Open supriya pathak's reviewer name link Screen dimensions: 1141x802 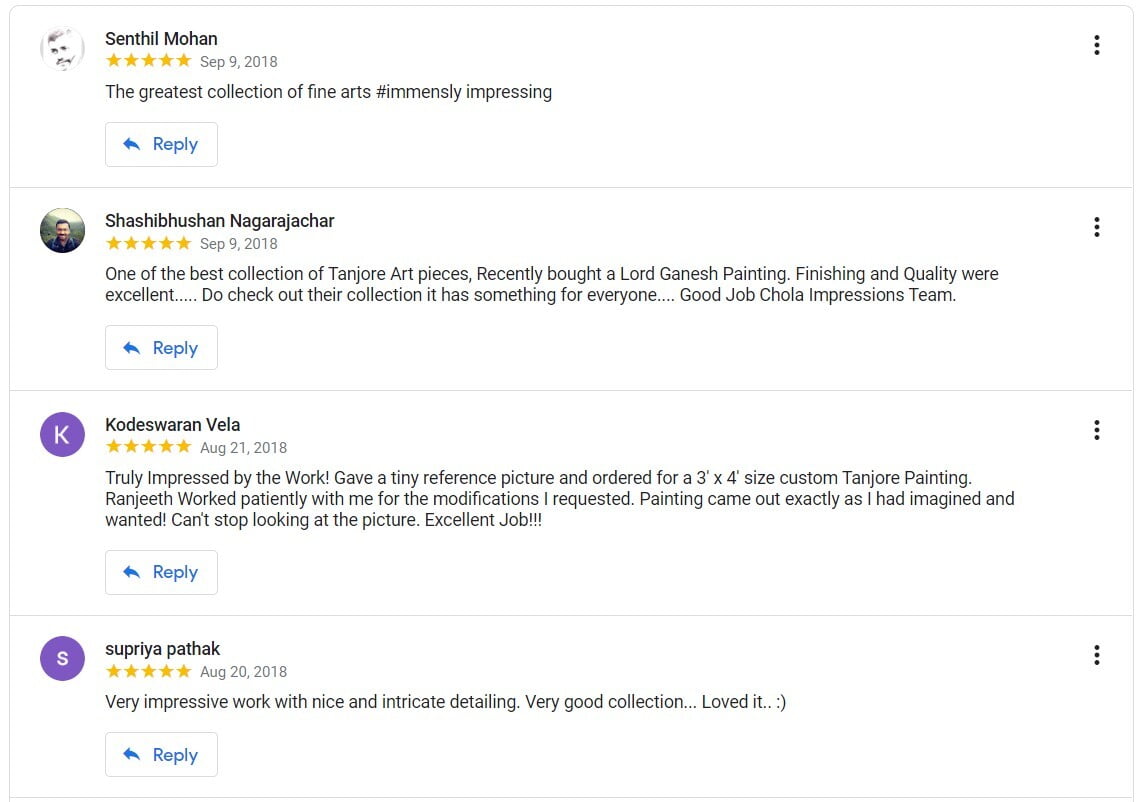tap(162, 649)
